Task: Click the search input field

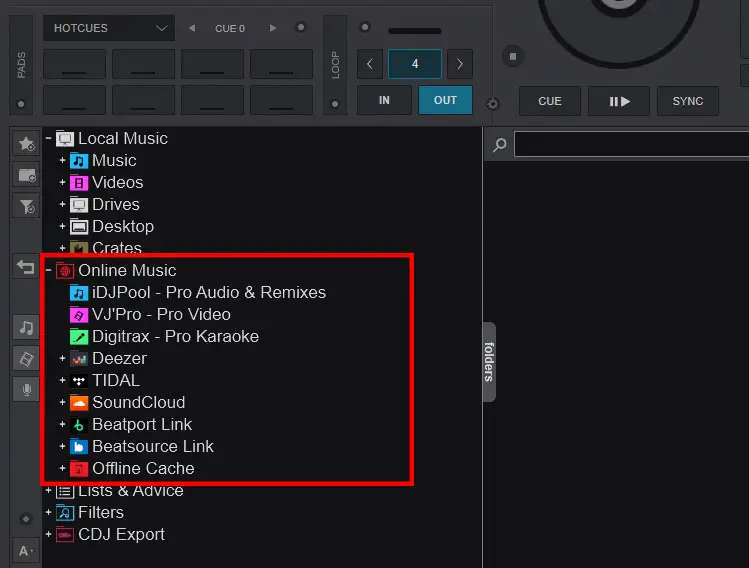Action: (x=631, y=144)
